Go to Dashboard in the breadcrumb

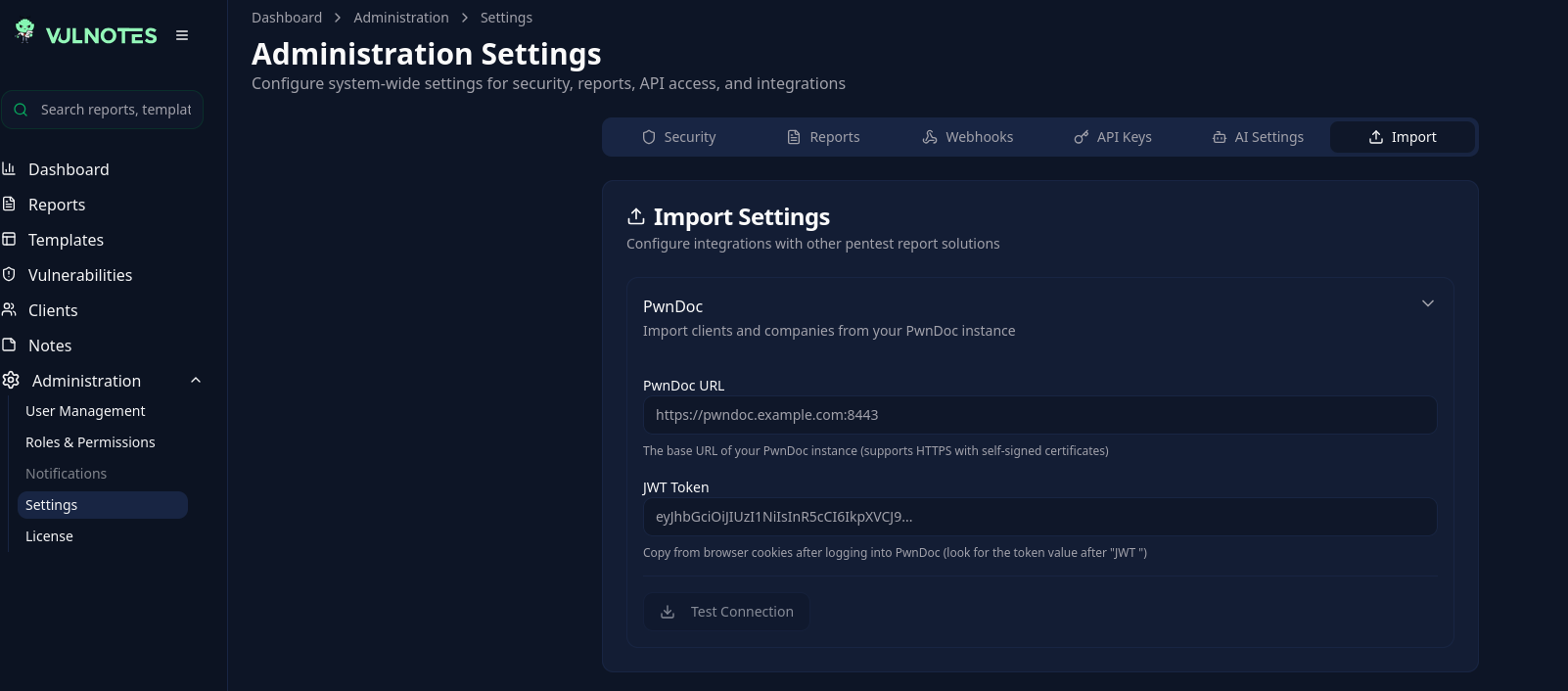tap(287, 18)
